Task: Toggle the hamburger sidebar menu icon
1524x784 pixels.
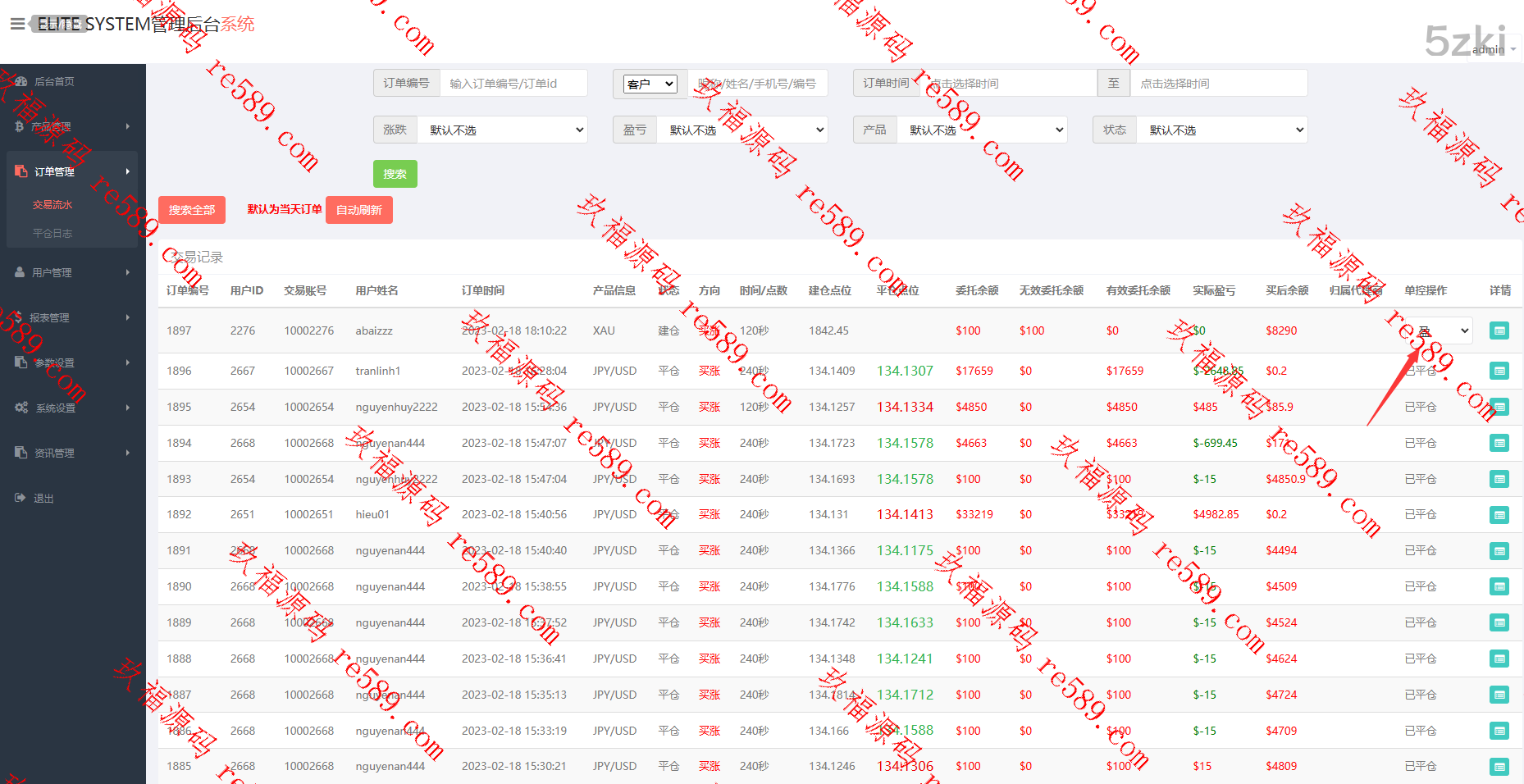Action: click(x=17, y=24)
